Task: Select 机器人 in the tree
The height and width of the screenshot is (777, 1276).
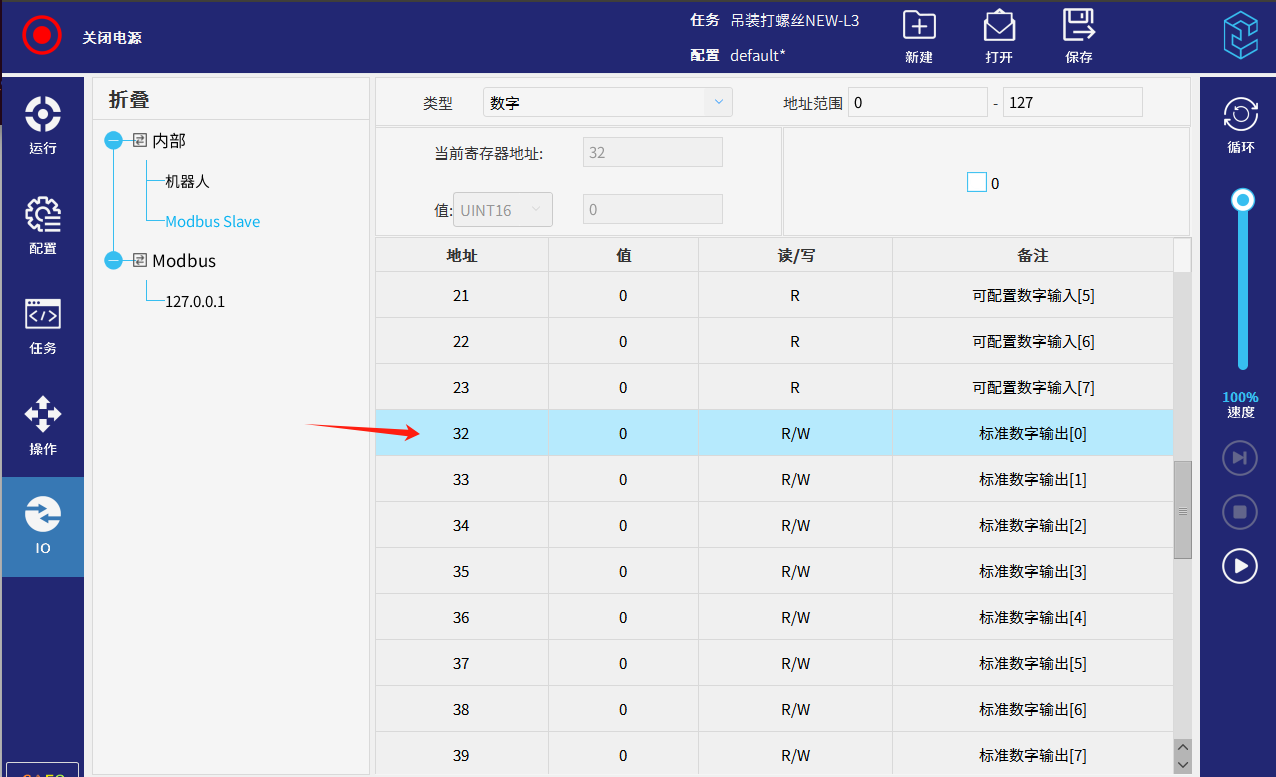Action: pos(187,182)
